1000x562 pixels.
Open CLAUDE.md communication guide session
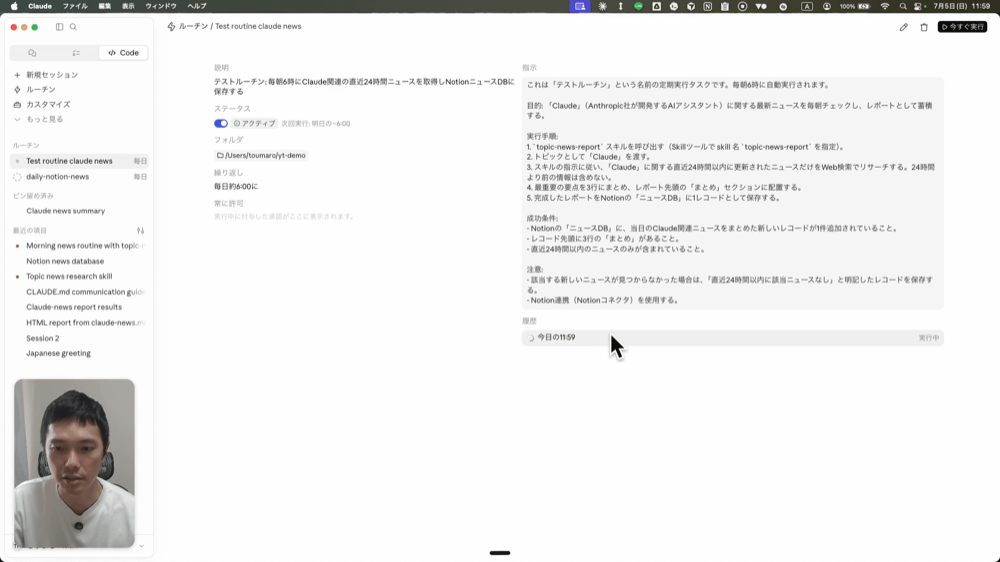tap(85, 292)
